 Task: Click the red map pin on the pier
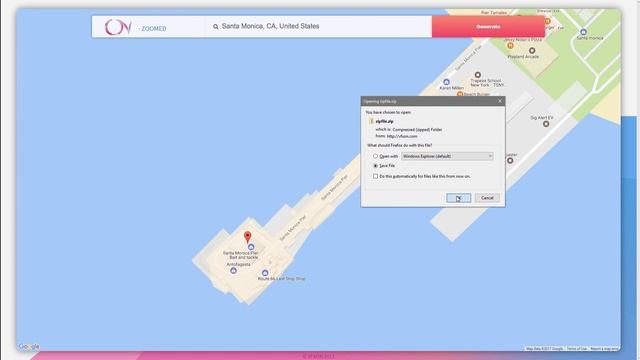[247, 237]
